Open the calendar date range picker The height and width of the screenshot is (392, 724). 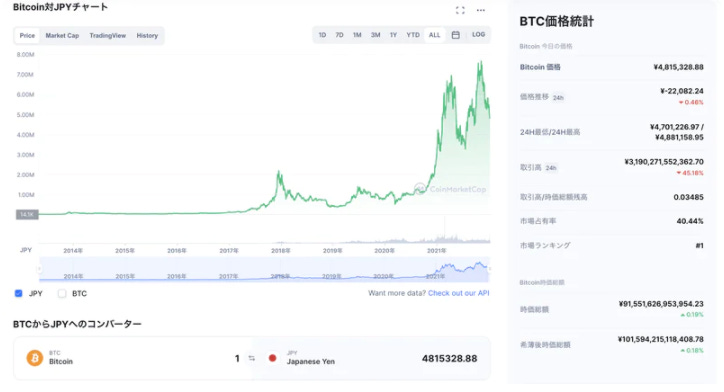coord(455,35)
